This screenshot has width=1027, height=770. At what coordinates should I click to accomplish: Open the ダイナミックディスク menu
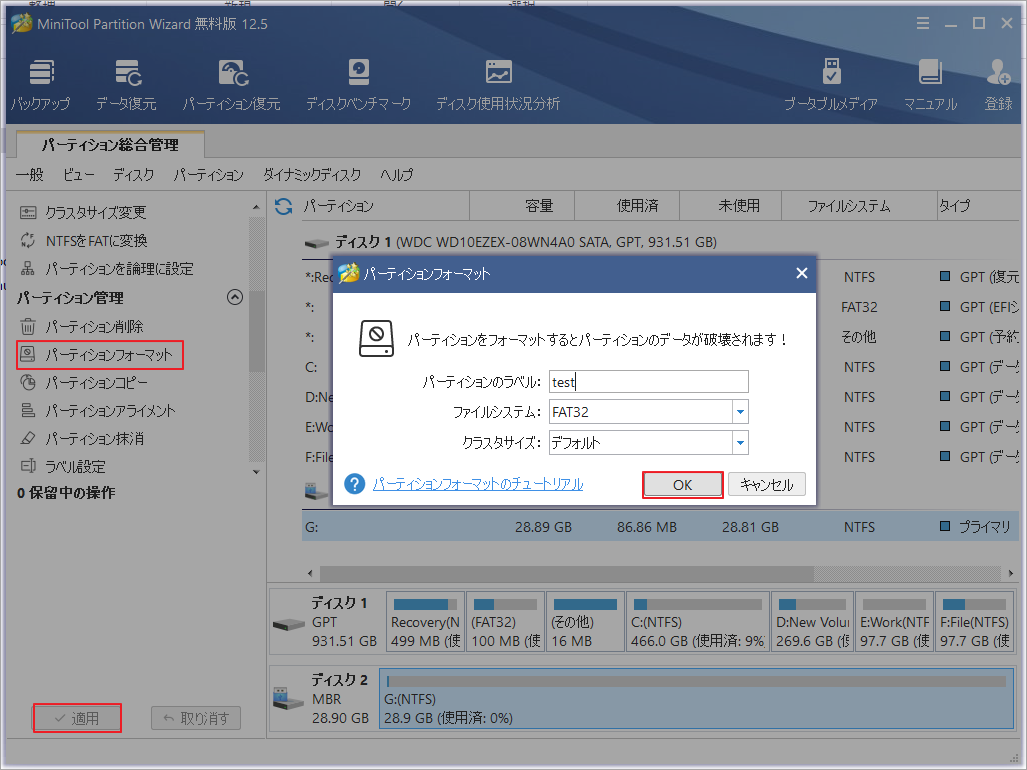tap(312, 175)
